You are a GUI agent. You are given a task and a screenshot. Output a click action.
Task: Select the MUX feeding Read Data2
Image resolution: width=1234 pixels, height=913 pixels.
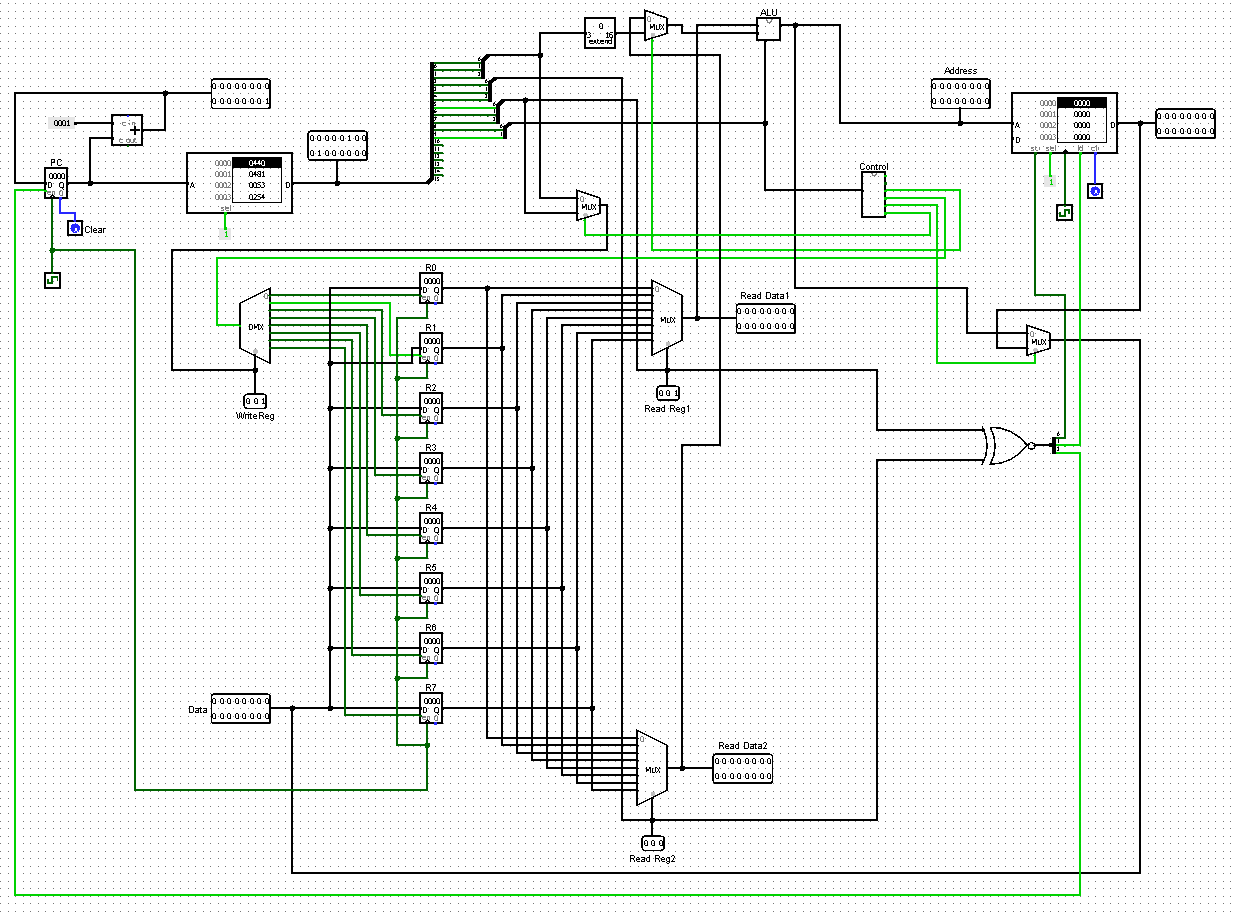click(x=652, y=768)
